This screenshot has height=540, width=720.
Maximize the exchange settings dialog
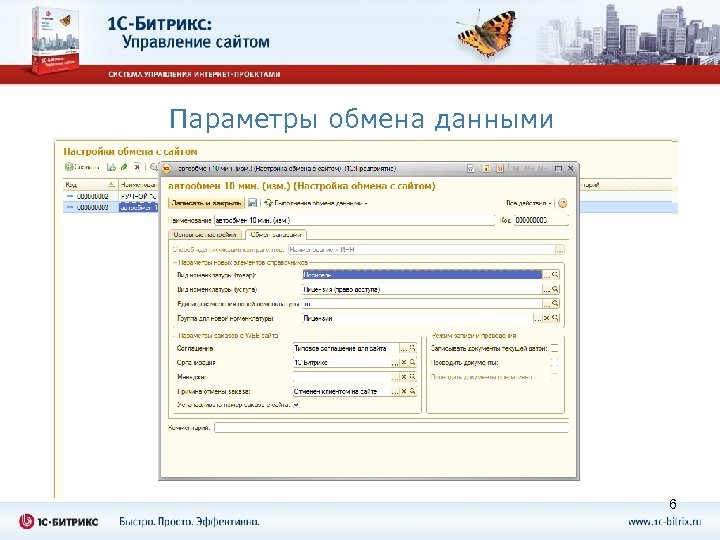(x=558, y=169)
